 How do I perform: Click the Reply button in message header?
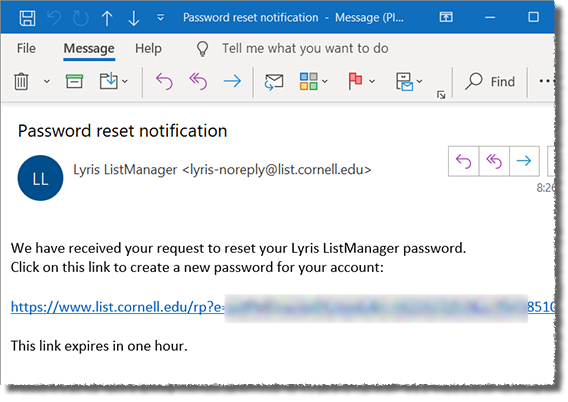tap(463, 161)
